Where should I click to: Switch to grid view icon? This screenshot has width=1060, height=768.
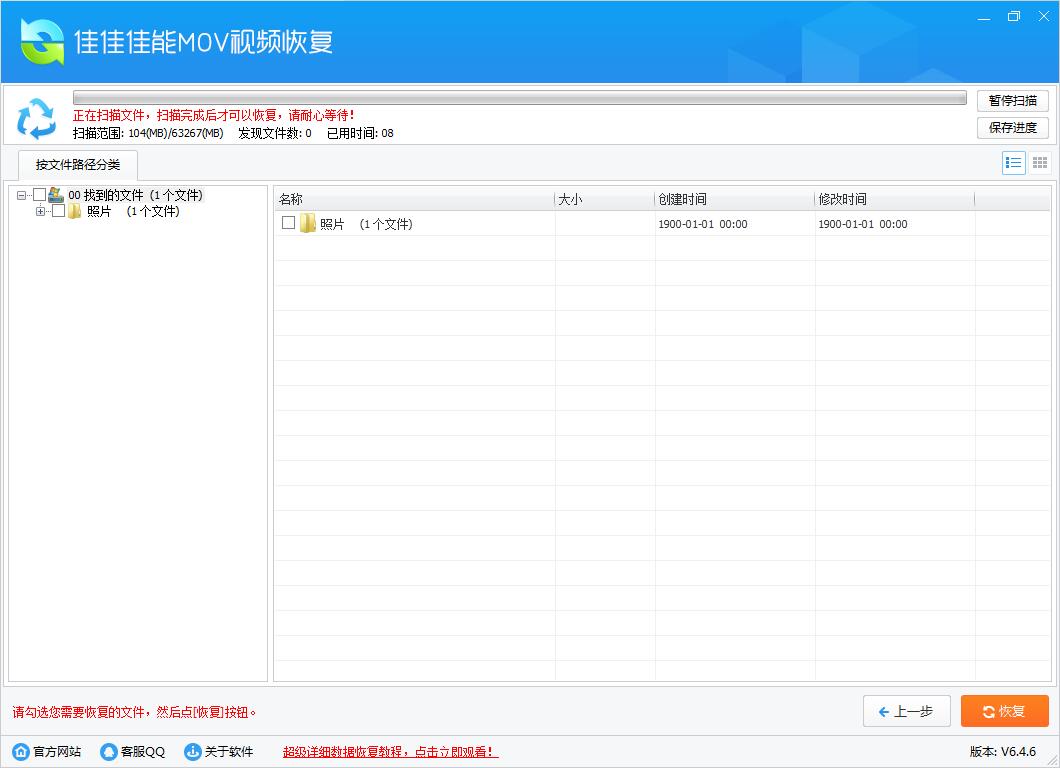click(x=1039, y=162)
